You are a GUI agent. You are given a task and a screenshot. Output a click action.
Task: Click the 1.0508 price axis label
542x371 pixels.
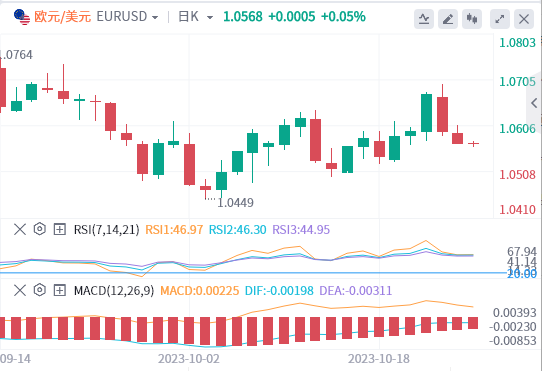[517, 175]
